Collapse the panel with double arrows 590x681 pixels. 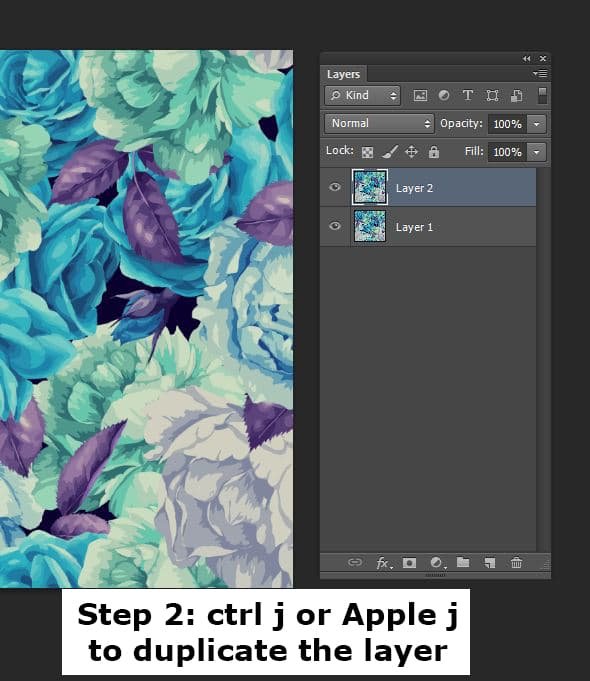click(527, 58)
